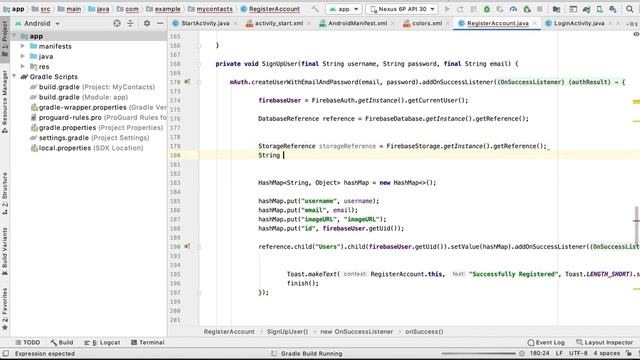Open the TODO tool window

click(x=27, y=342)
